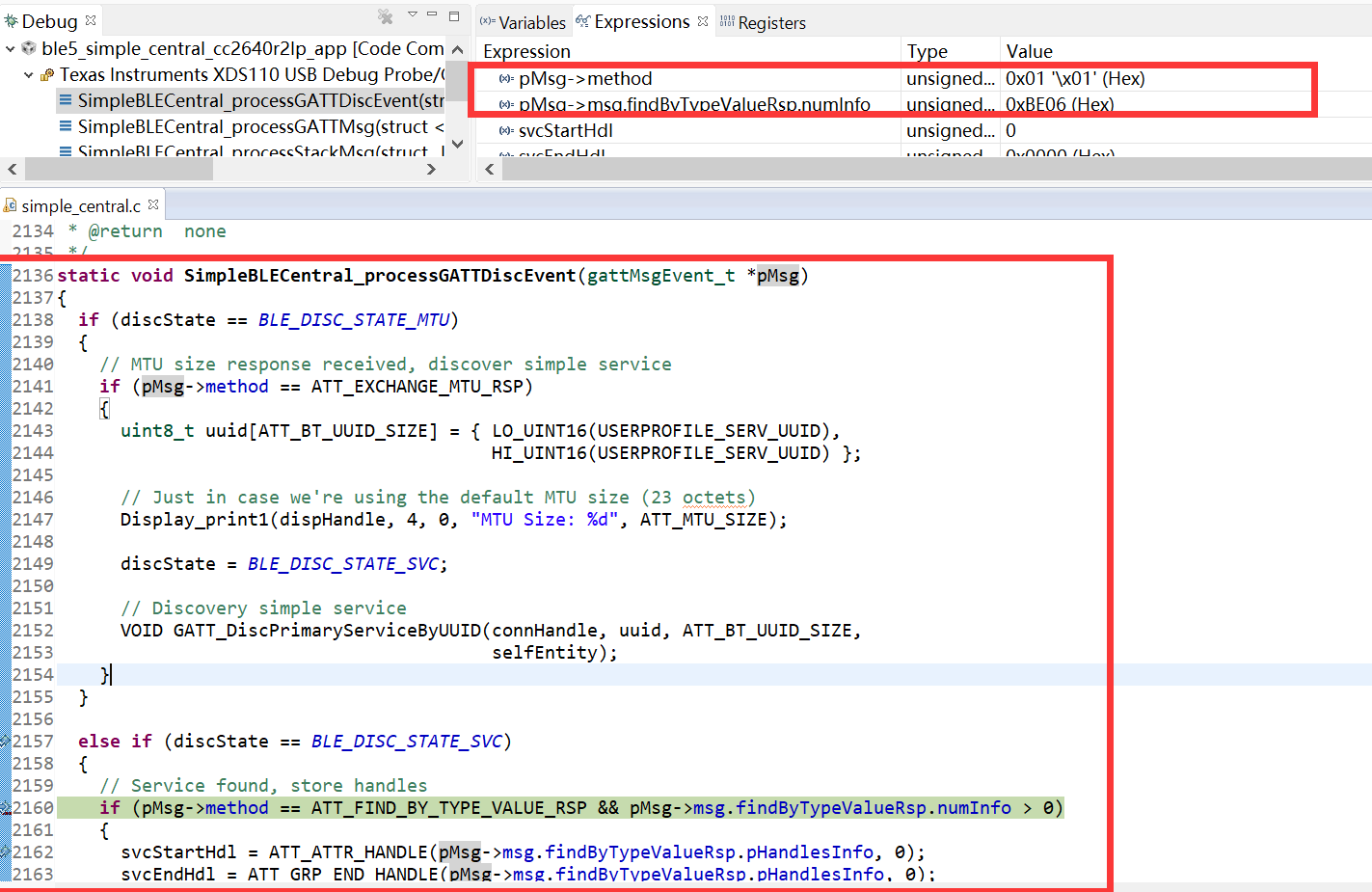Click the function name SimpleBLECentral_processGATTDiscEvent in code

click(380, 275)
